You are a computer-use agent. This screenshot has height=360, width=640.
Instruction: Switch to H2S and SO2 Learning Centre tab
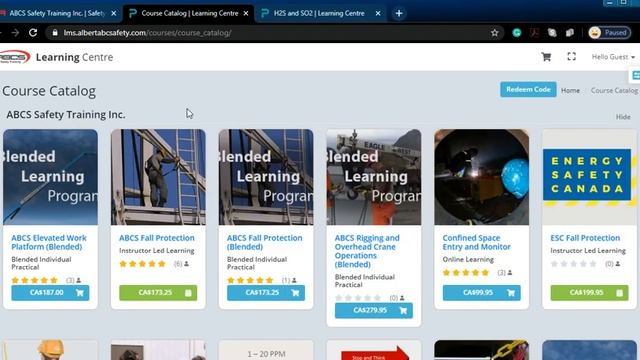pyautogui.click(x=319, y=13)
